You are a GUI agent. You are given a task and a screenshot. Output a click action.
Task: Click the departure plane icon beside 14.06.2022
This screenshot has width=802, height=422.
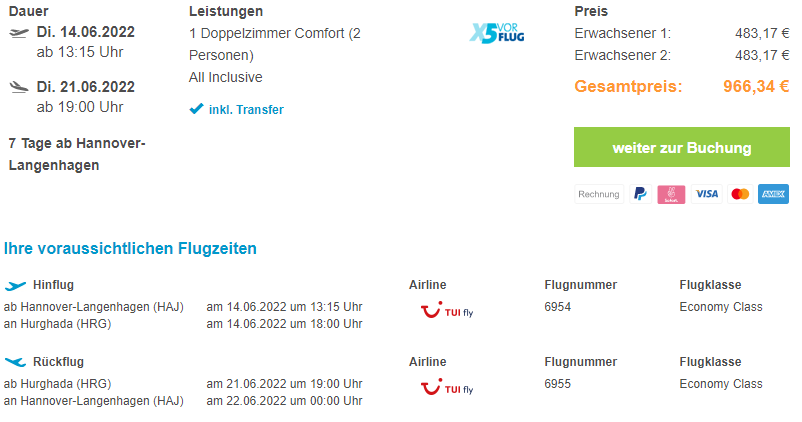coord(19,33)
